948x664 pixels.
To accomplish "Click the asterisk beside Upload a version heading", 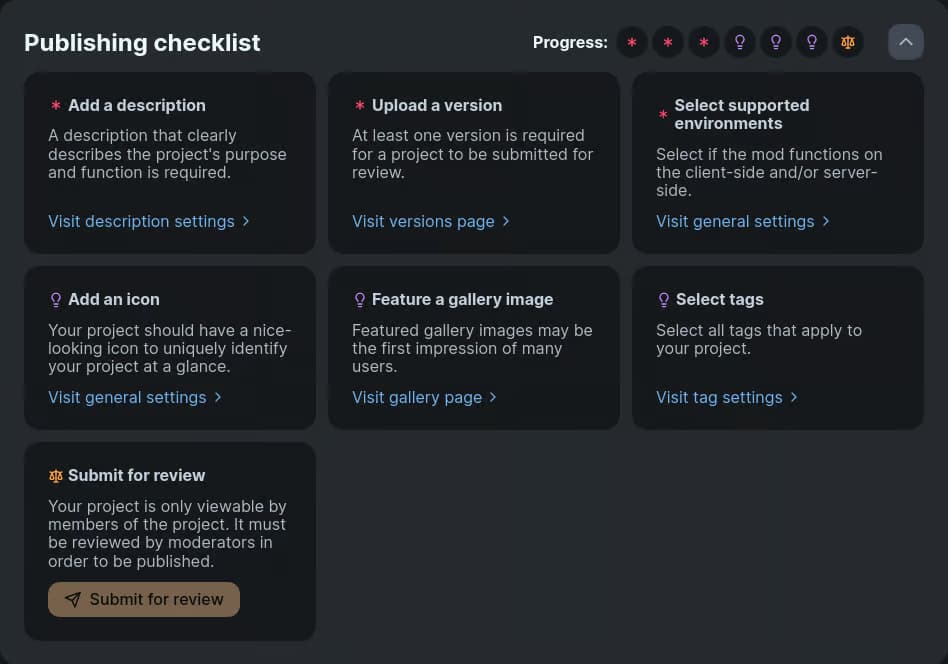I will click(360, 105).
